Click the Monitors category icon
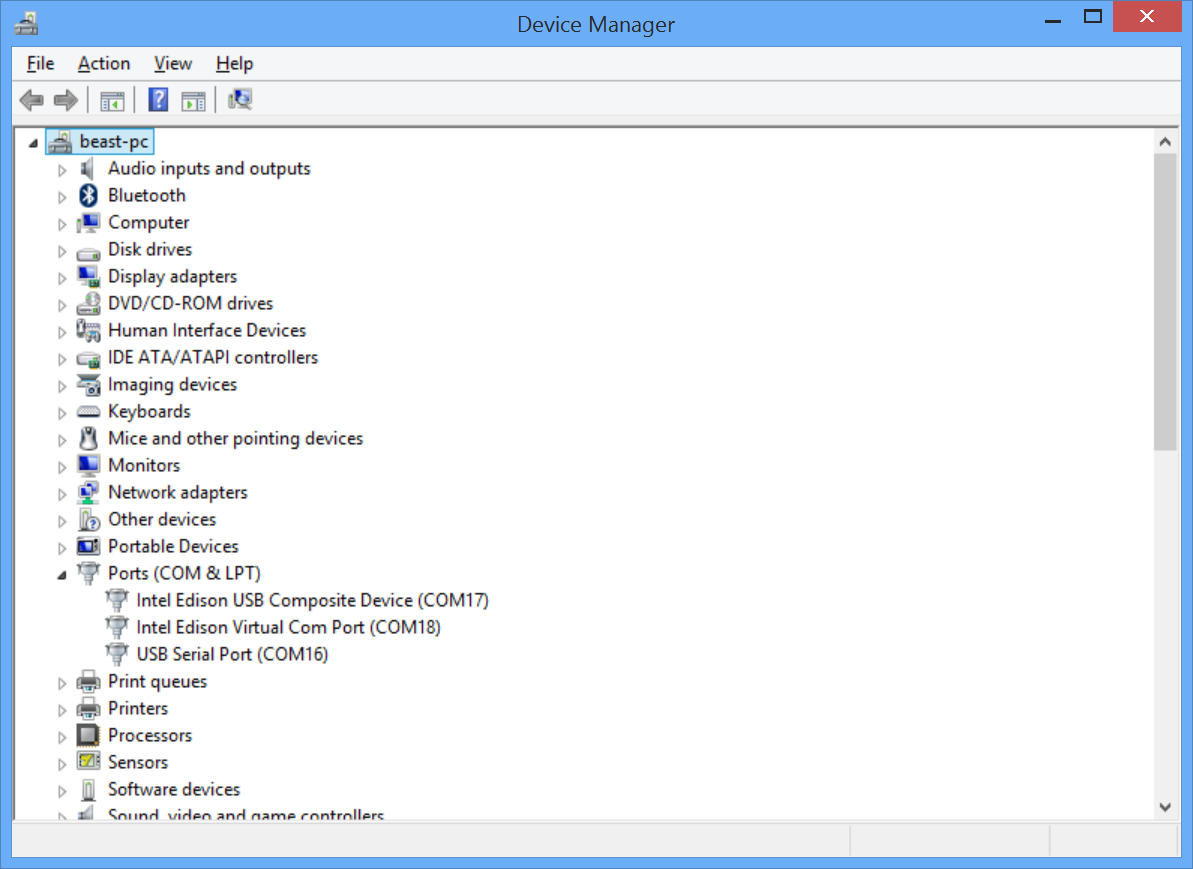This screenshot has width=1193, height=869. coord(88,466)
